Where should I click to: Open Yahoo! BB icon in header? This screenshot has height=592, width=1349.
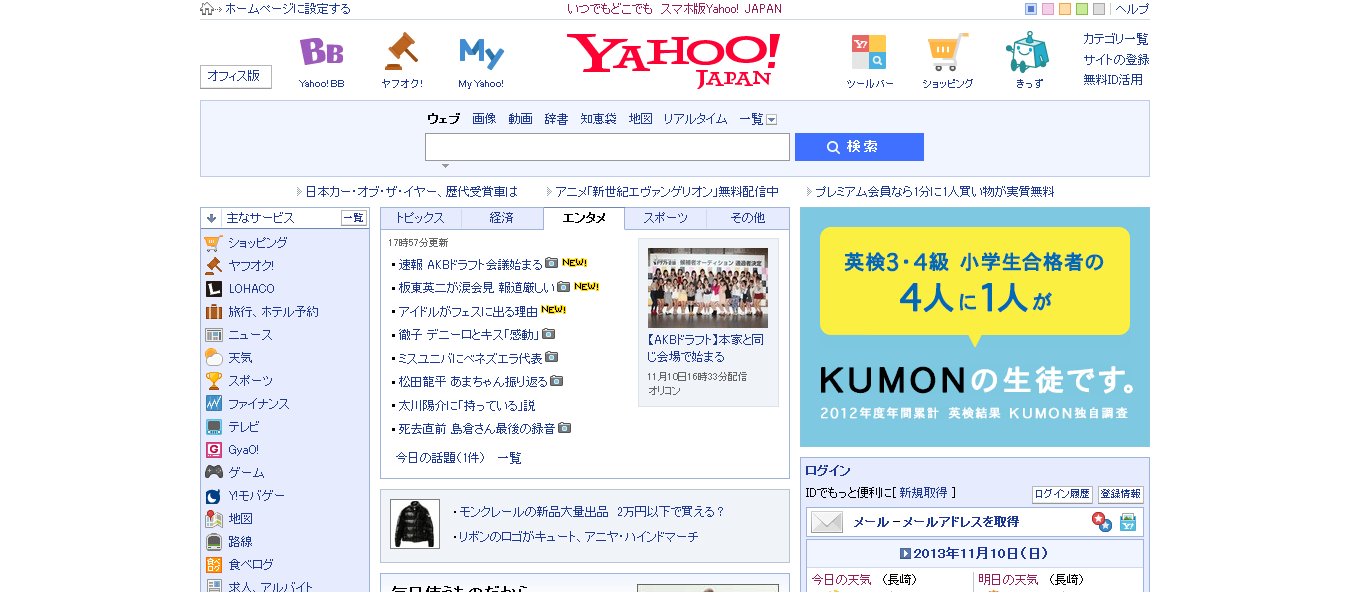coord(321,52)
